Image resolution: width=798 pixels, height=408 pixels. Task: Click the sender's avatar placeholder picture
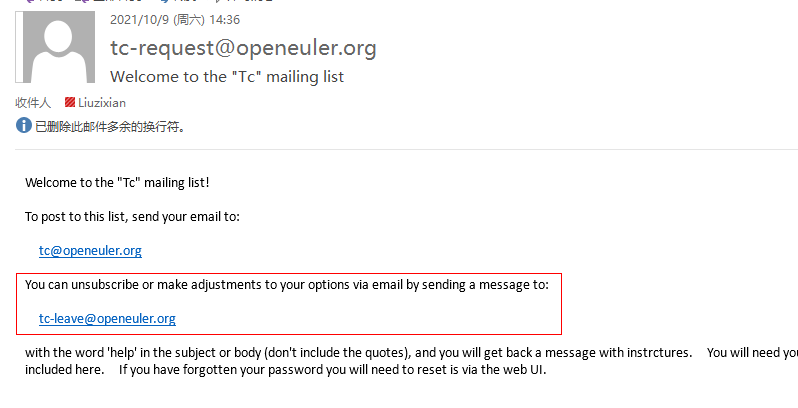pyautogui.click(x=56, y=49)
